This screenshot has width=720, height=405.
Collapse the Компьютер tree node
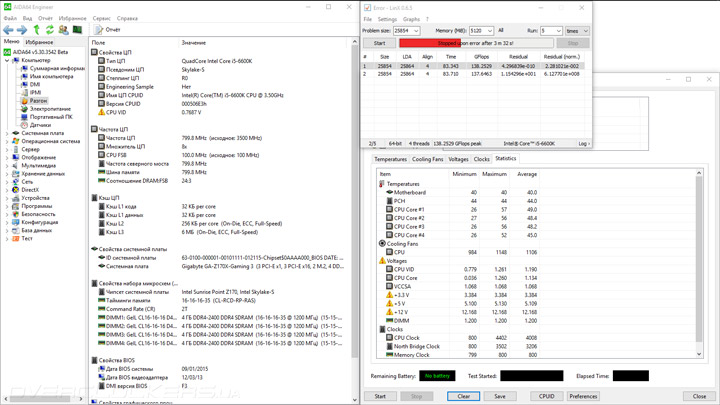tap(7, 60)
